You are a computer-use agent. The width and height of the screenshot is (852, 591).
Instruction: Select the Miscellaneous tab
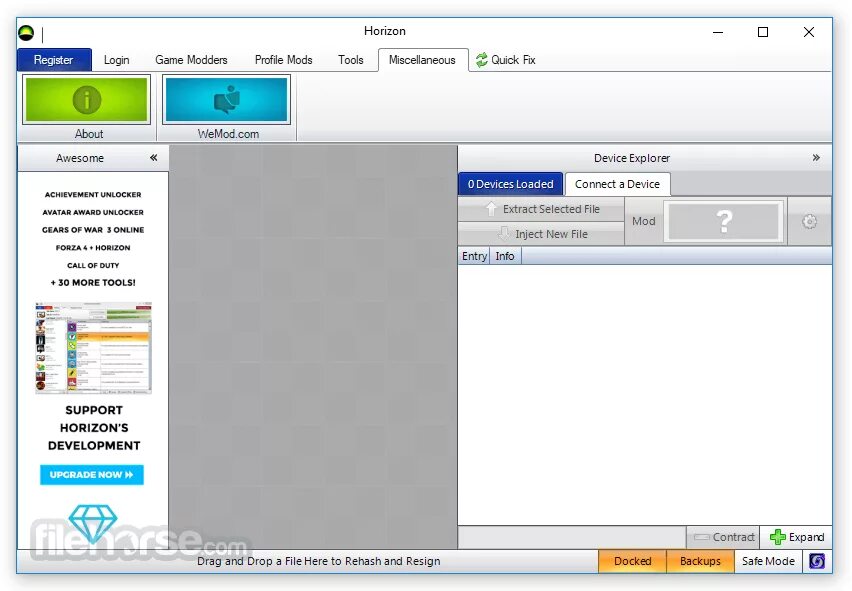(423, 60)
